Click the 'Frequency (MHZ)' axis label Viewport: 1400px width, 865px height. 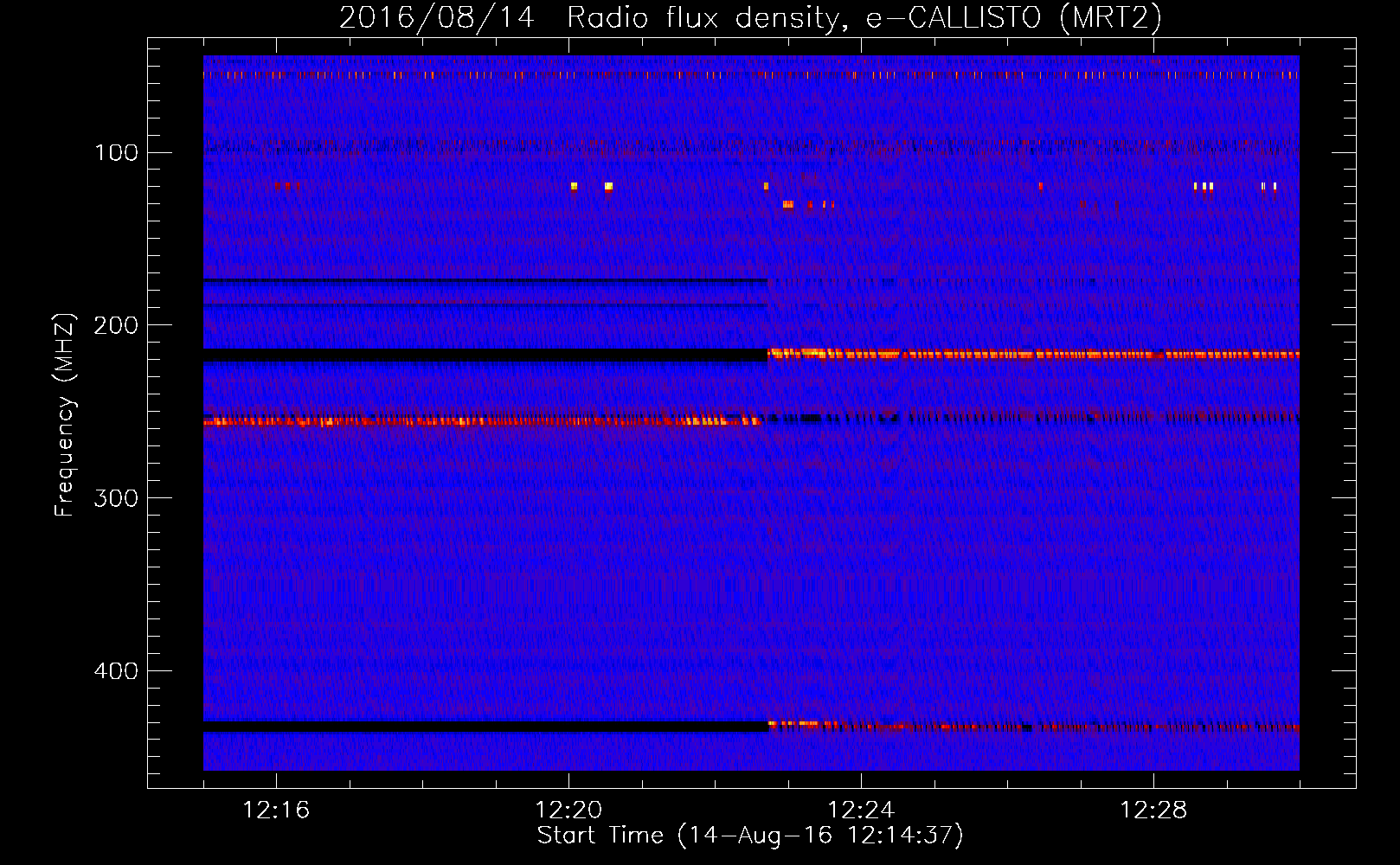(x=65, y=414)
